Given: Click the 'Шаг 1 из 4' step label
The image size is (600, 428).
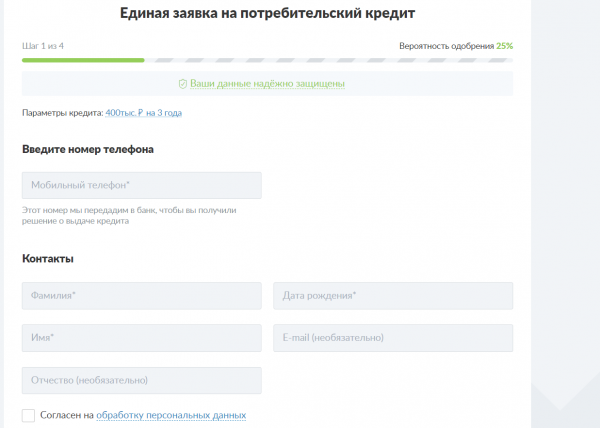Looking at the screenshot, I should point(43,46).
